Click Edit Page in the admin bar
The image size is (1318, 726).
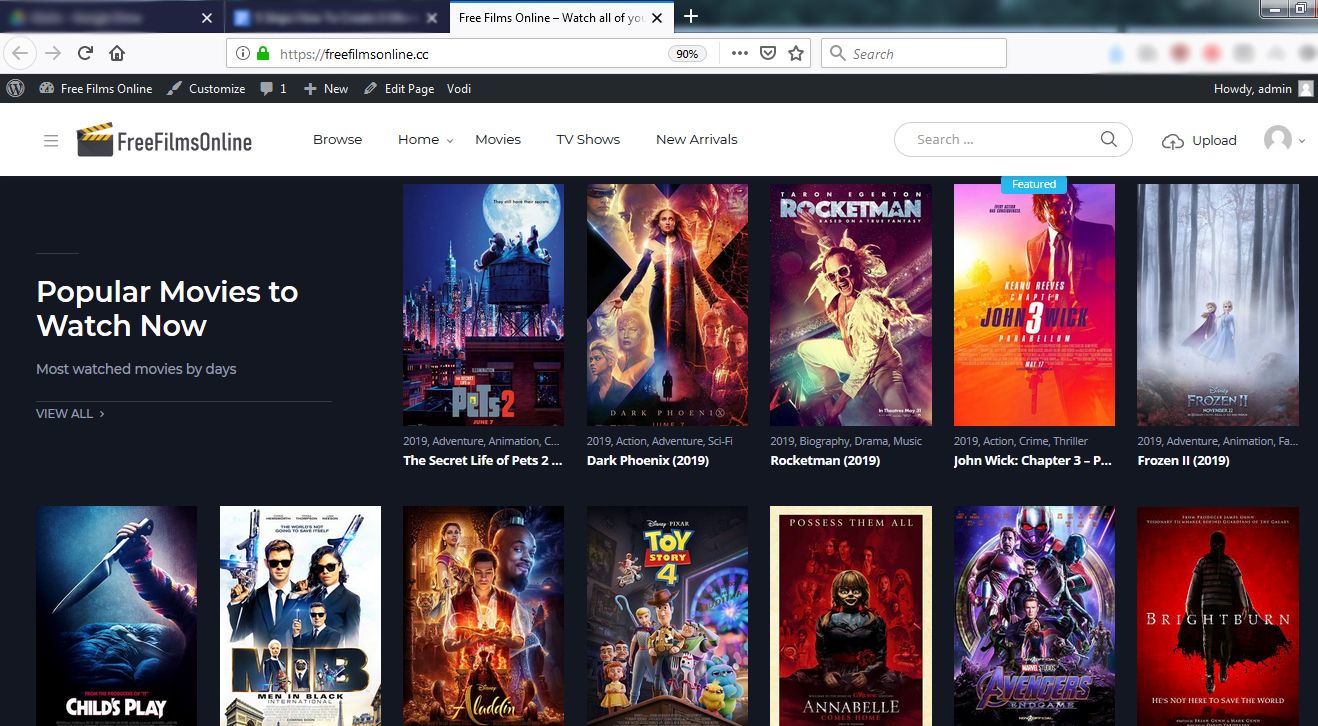coord(399,88)
